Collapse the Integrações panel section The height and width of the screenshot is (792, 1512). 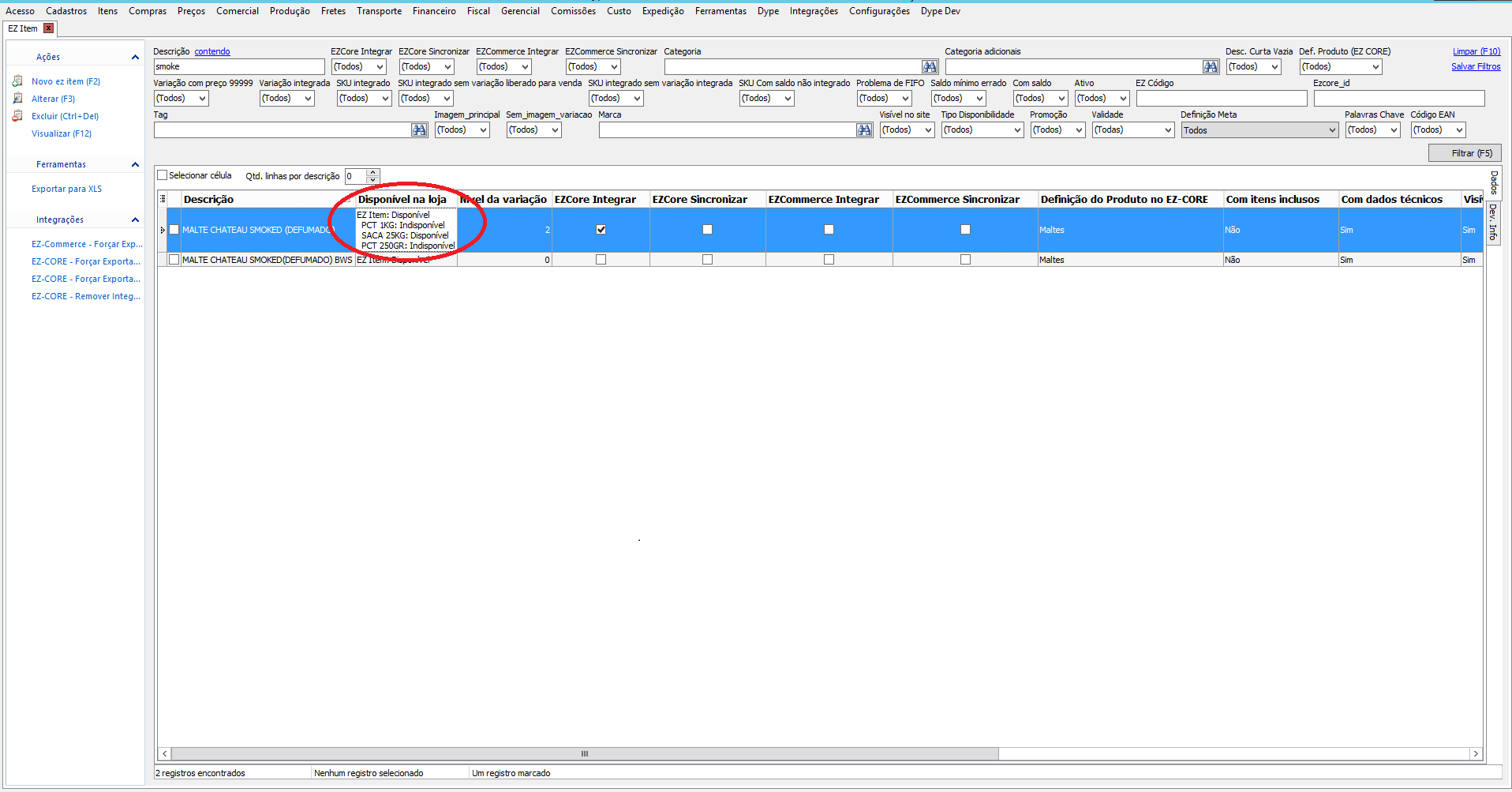pos(135,220)
